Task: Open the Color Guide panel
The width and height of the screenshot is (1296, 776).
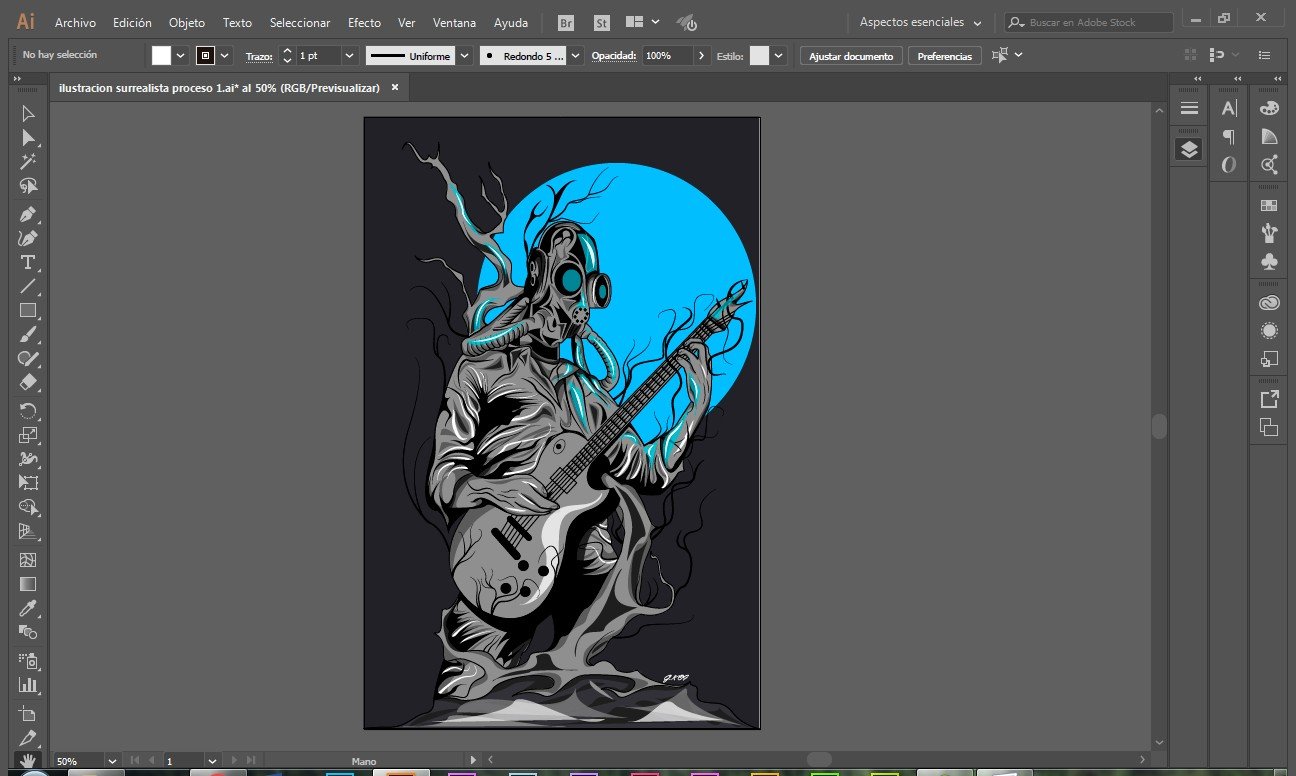Action: (1269, 136)
